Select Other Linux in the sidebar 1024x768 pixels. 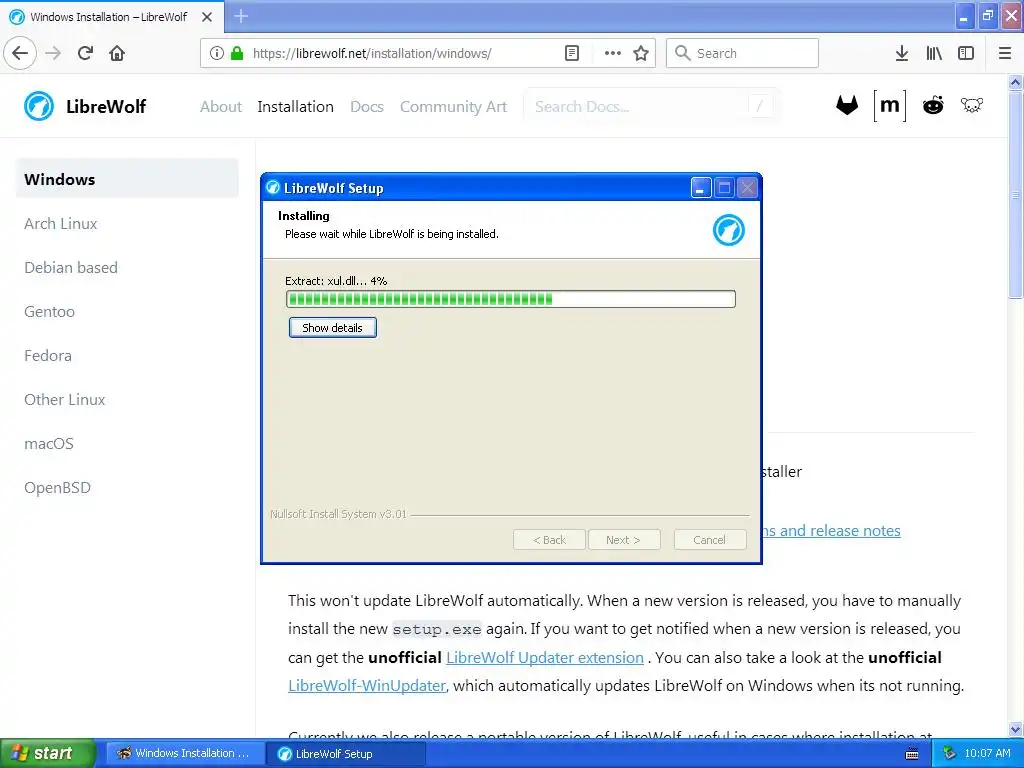point(65,400)
